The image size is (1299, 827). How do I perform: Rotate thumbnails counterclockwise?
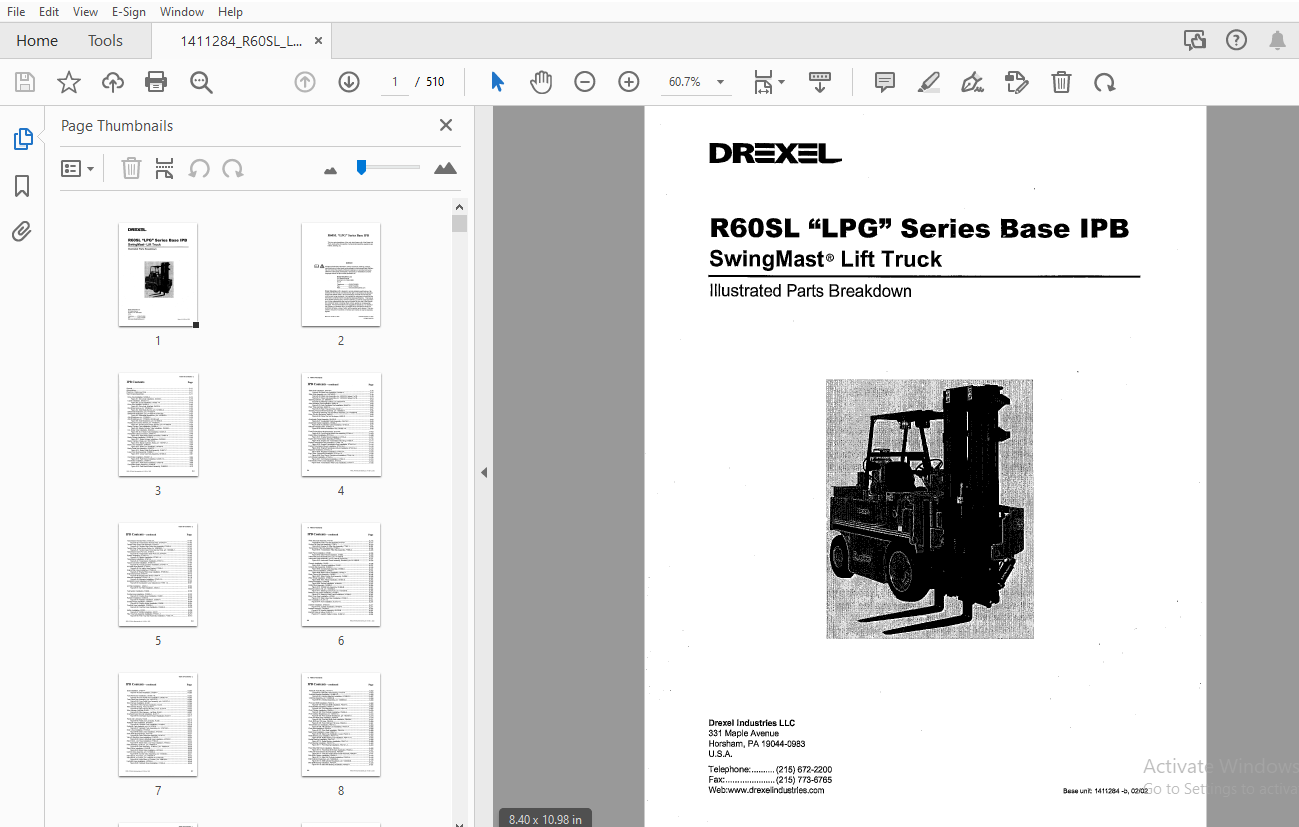(x=199, y=169)
